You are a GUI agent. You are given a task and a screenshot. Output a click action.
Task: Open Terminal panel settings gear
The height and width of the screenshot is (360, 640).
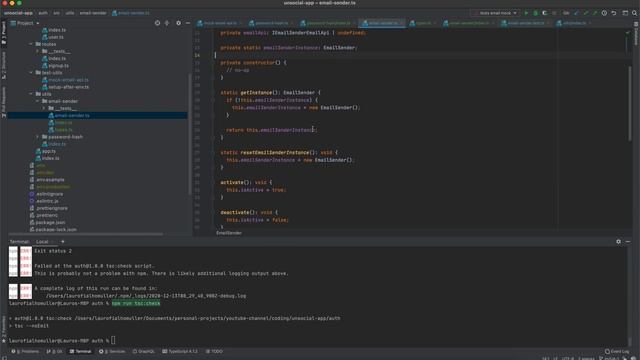(x=618, y=242)
